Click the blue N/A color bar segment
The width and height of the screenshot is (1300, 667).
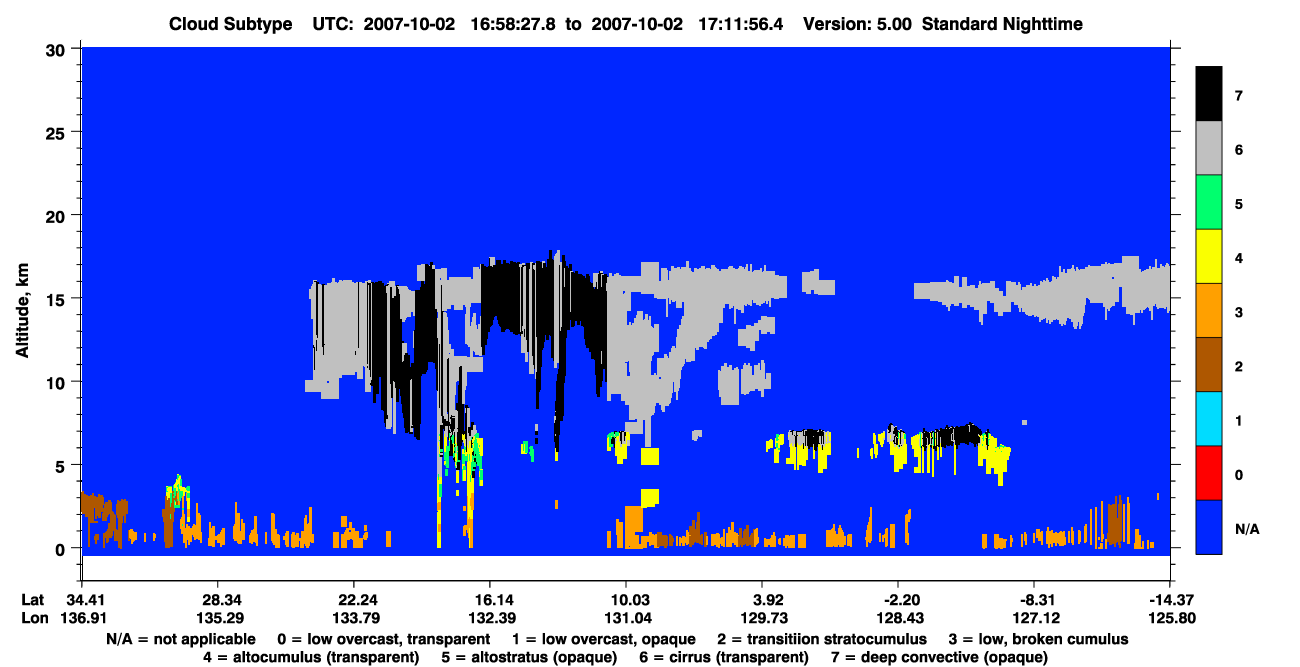coord(1209,527)
